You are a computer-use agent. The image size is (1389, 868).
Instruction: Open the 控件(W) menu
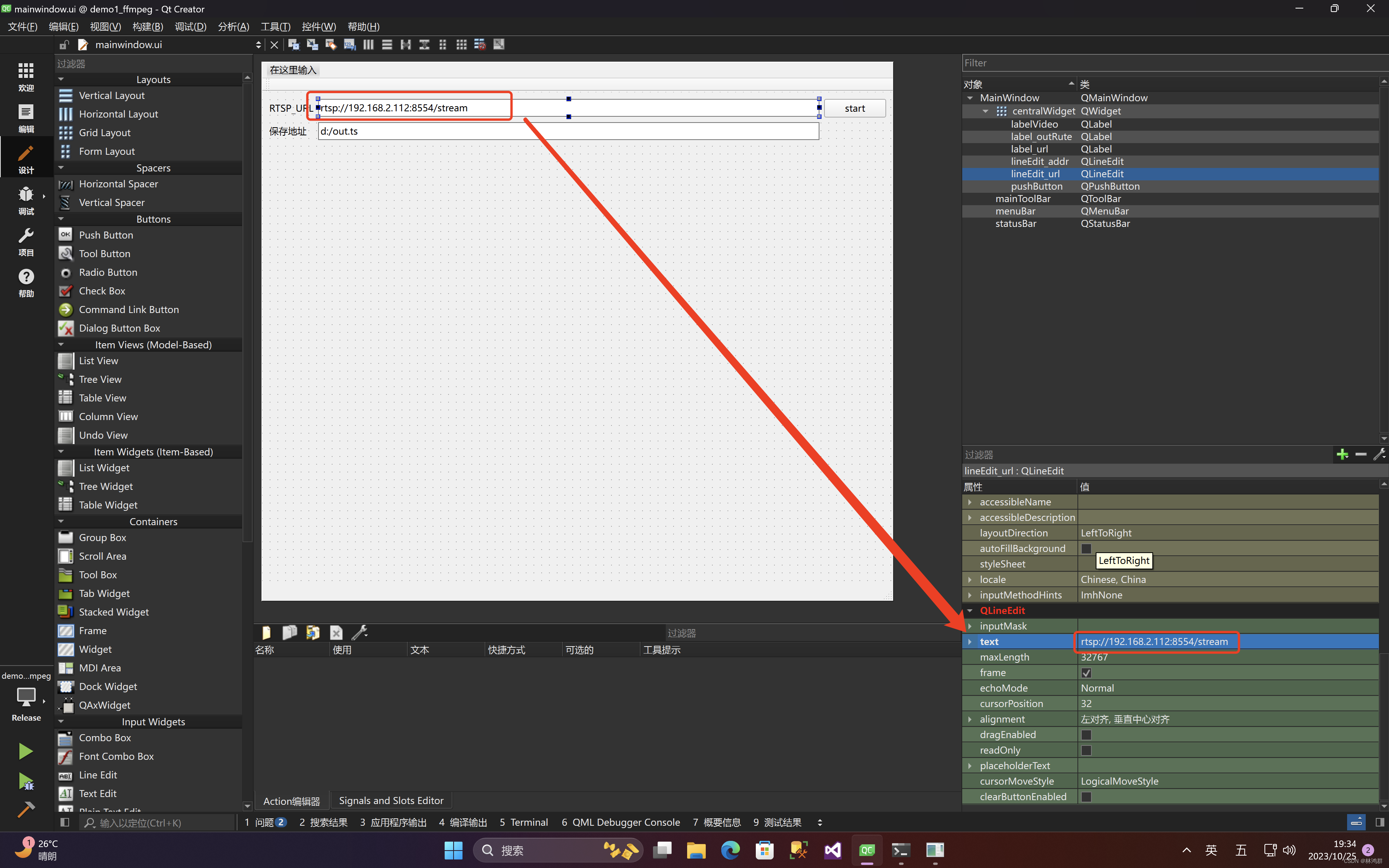tap(319, 26)
